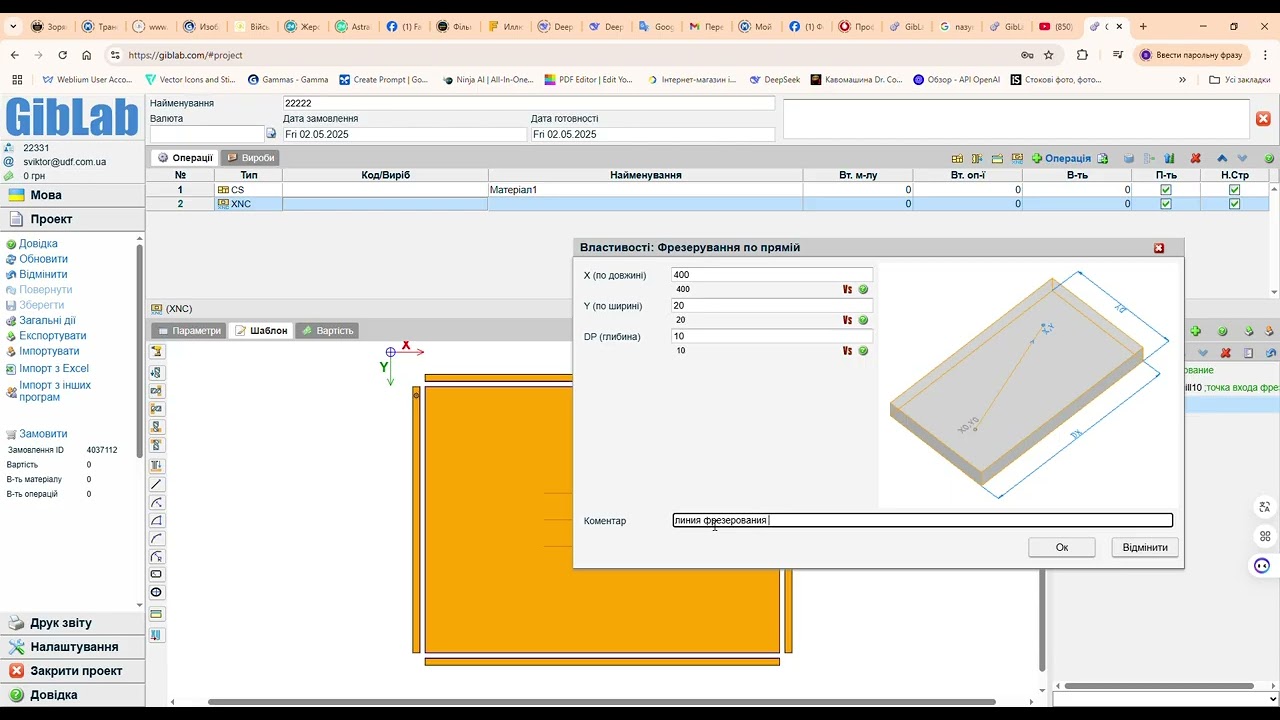The width and height of the screenshot is (1280, 720).
Task: Click the Операція add button
Action: pyautogui.click(x=1061, y=158)
